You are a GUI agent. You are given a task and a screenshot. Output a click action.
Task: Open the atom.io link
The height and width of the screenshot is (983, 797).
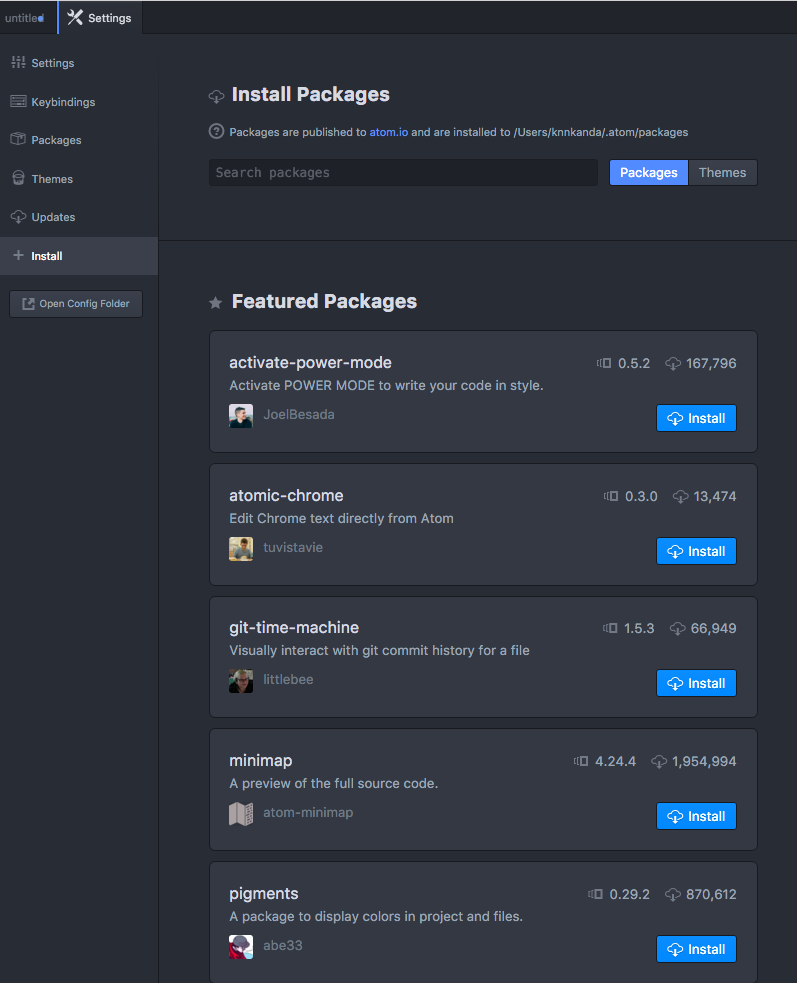(x=389, y=132)
